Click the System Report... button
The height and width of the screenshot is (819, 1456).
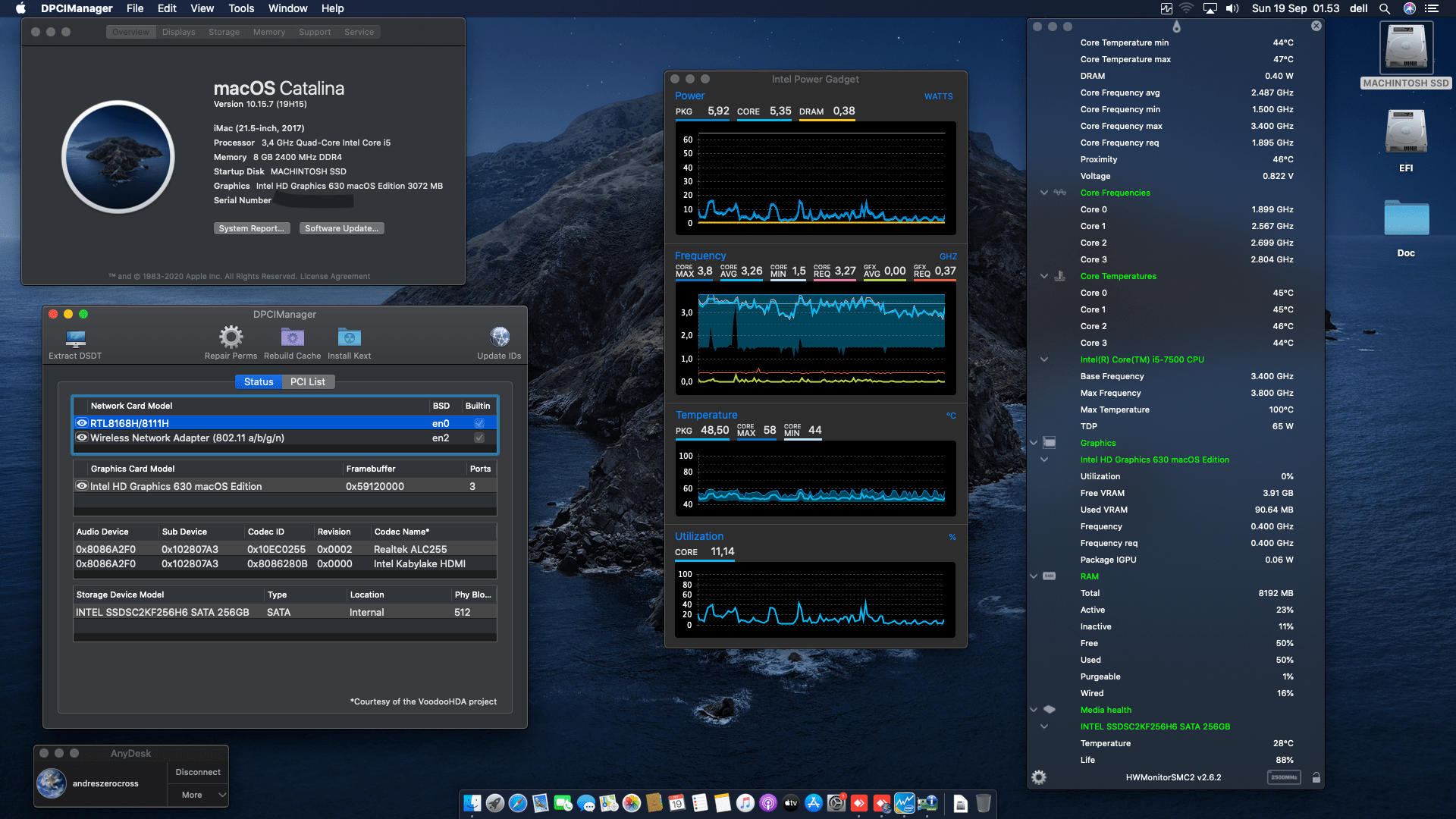pos(252,228)
